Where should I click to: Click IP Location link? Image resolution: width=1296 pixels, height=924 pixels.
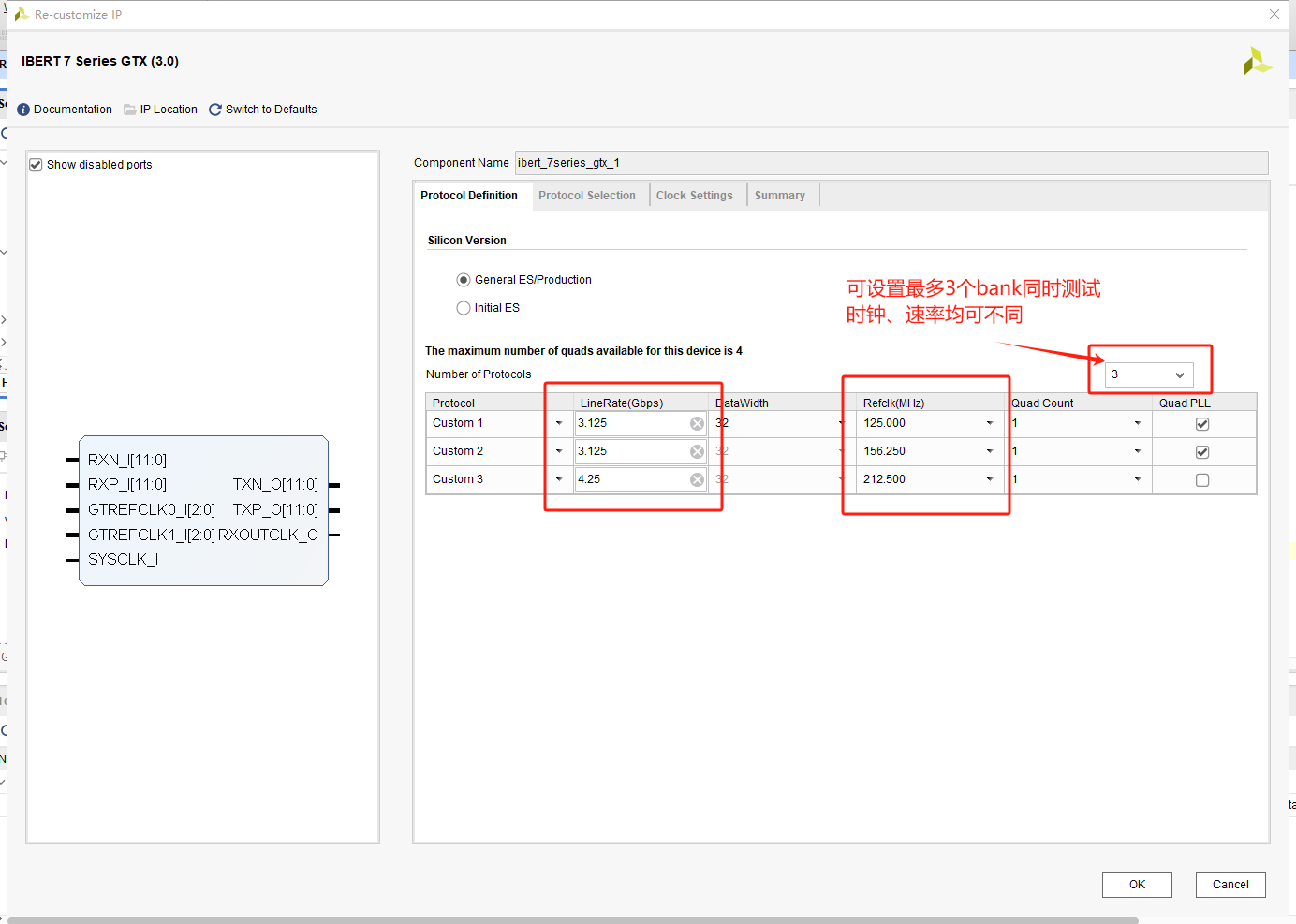(x=169, y=110)
